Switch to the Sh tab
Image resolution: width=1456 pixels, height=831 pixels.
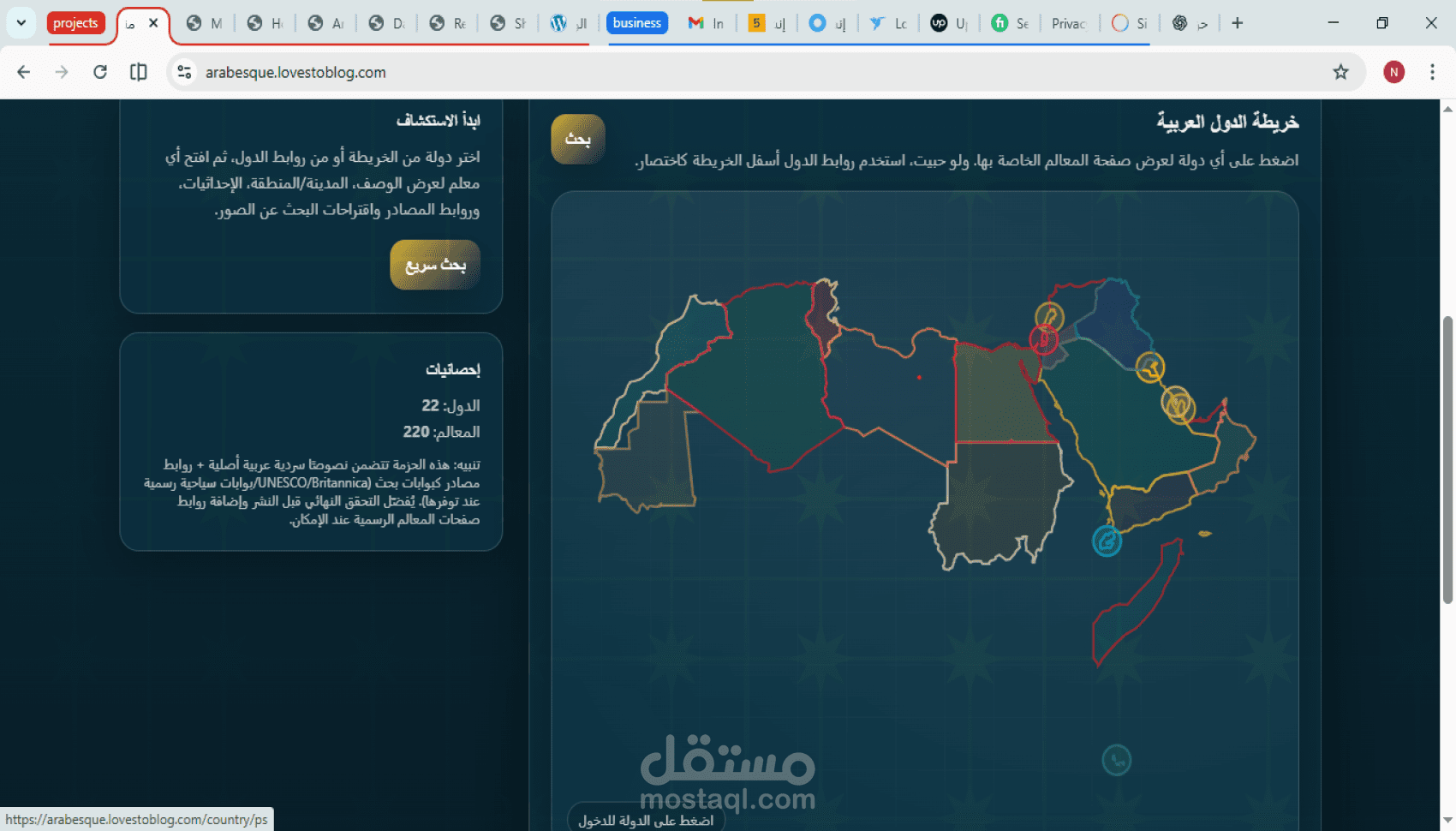pyautogui.click(x=509, y=23)
